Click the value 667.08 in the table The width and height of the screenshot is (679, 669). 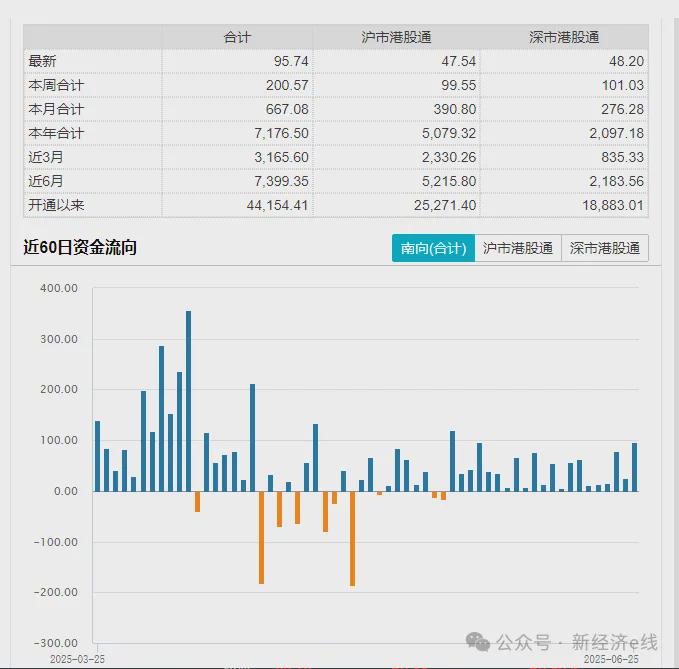(x=287, y=110)
